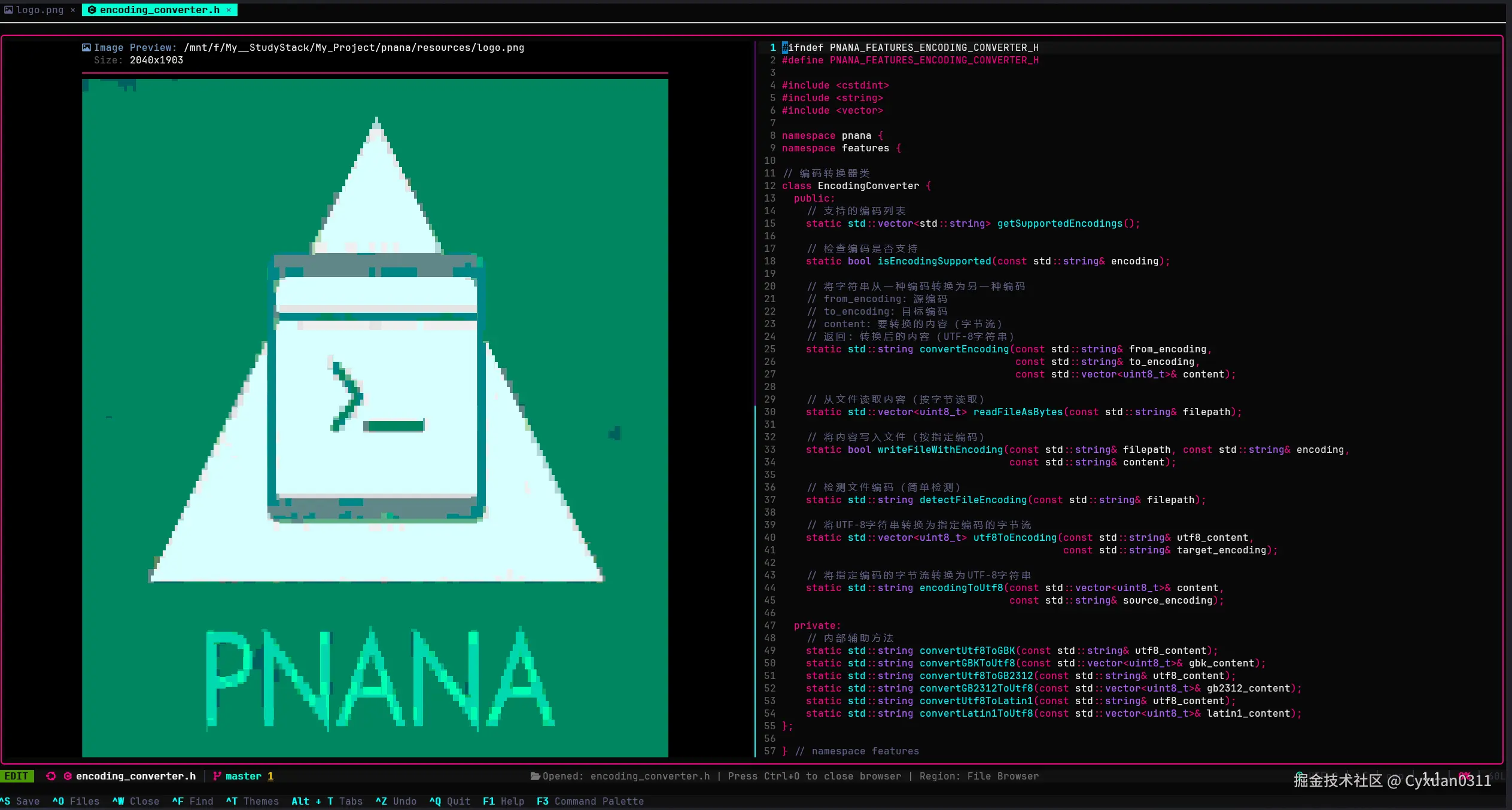Click F1 Help in the bottom bar
The image size is (1512, 810).
[503, 801]
